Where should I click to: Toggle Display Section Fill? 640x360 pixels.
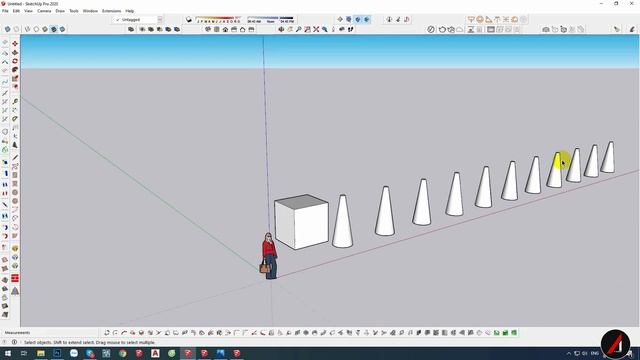pyautogui.click(x=367, y=19)
